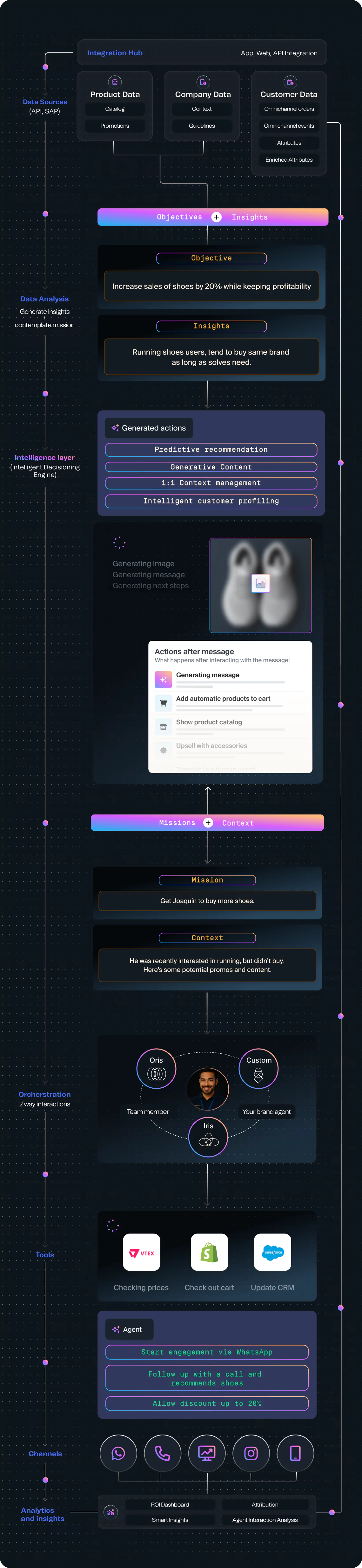Click the Orcherstration label
This screenshot has width=362, height=1568.
[44, 1094]
